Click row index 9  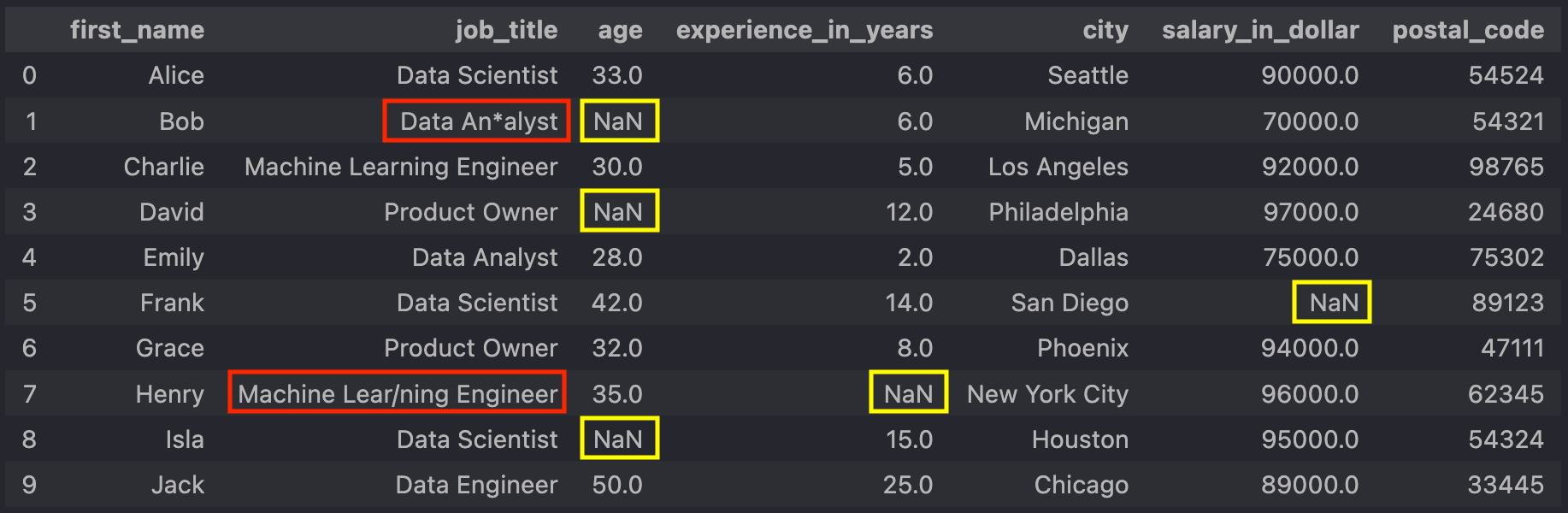29,484
